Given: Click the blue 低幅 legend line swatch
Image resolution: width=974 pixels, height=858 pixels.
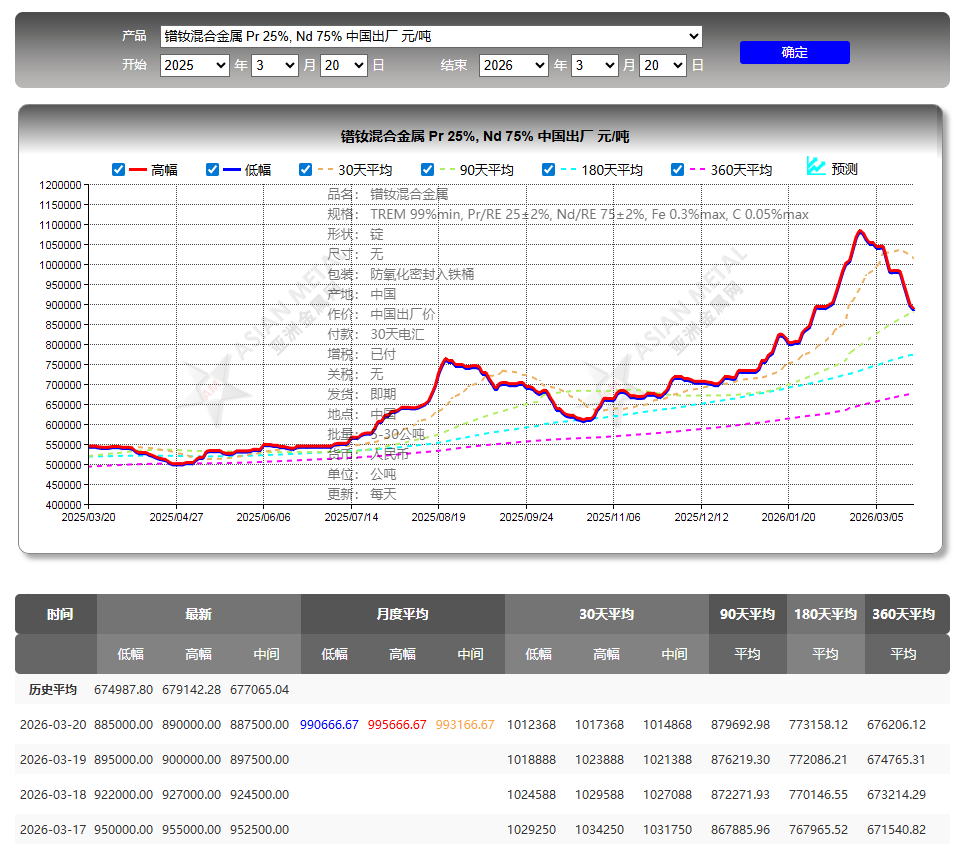Looking at the screenshot, I should coord(232,170).
